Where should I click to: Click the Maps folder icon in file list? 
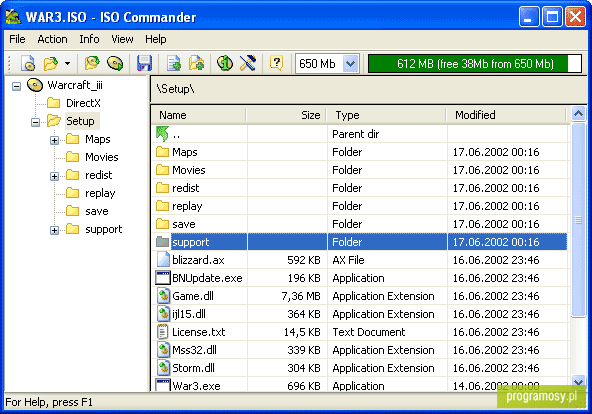pyautogui.click(x=162, y=152)
